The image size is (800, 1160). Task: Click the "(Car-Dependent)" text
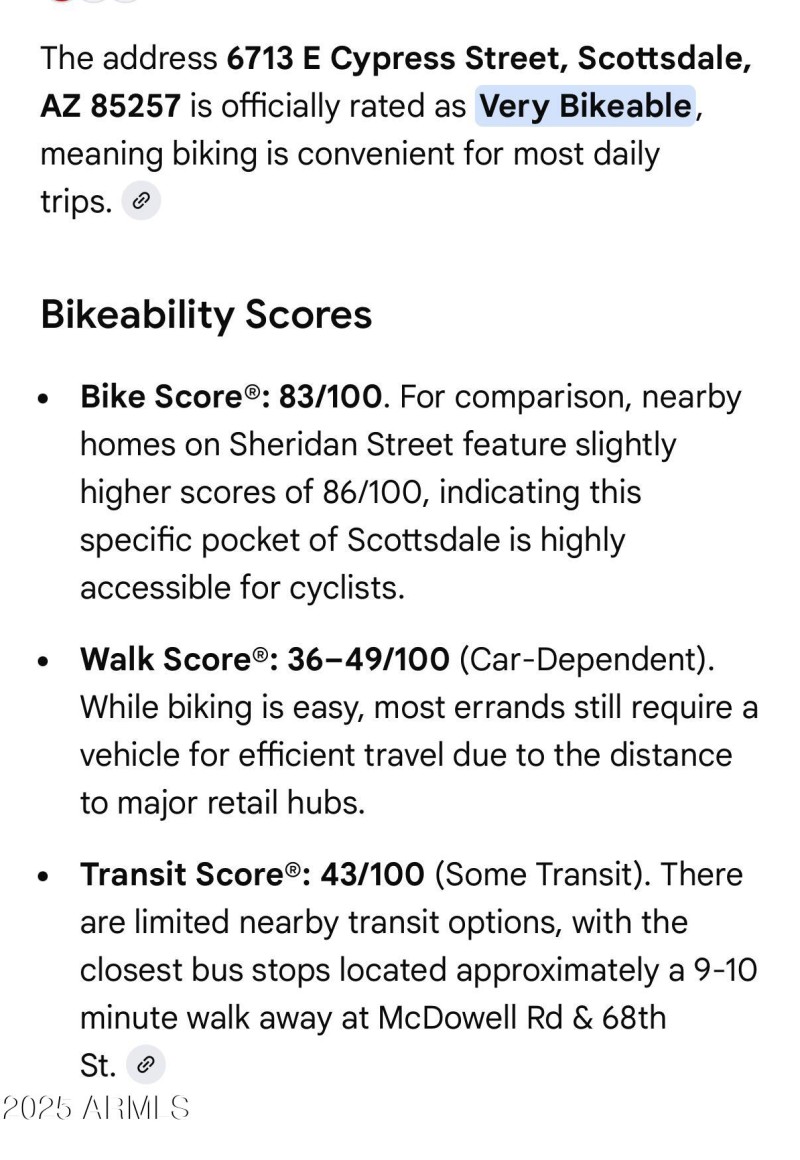pos(588,659)
